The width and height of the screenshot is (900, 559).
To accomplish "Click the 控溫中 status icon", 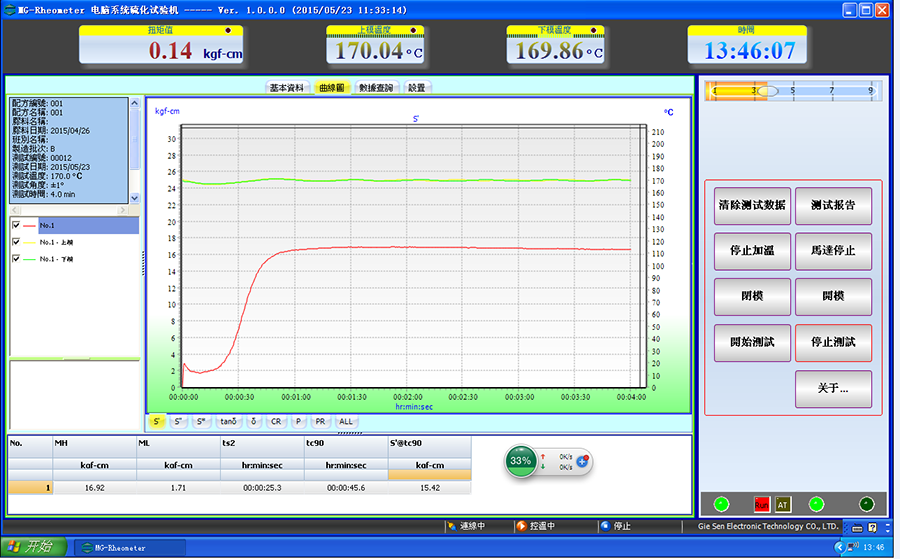I will point(520,526).
